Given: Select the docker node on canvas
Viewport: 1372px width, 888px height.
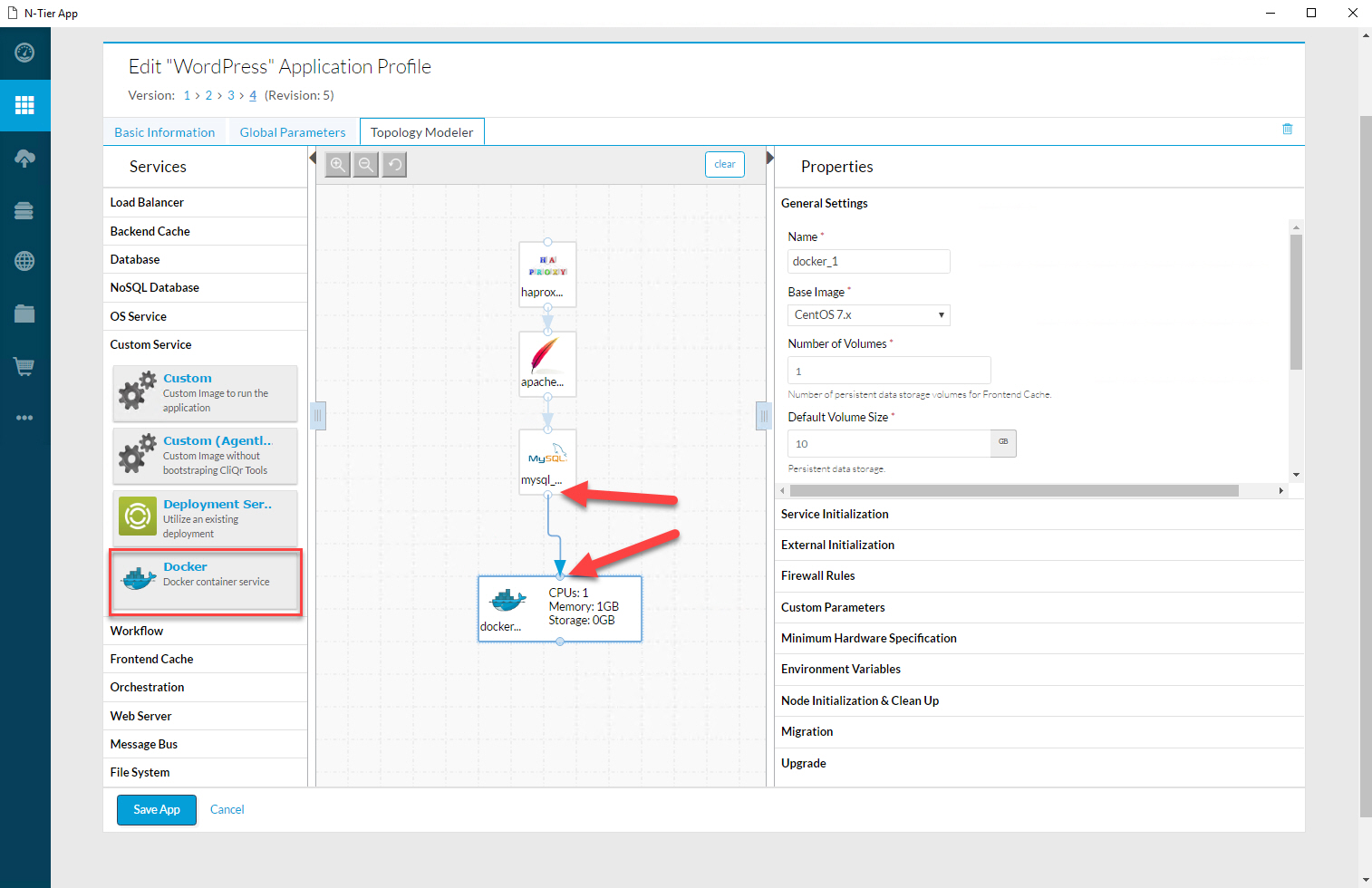Looking at the screenshot, I should pyautogui.click(x=560, y=609).
